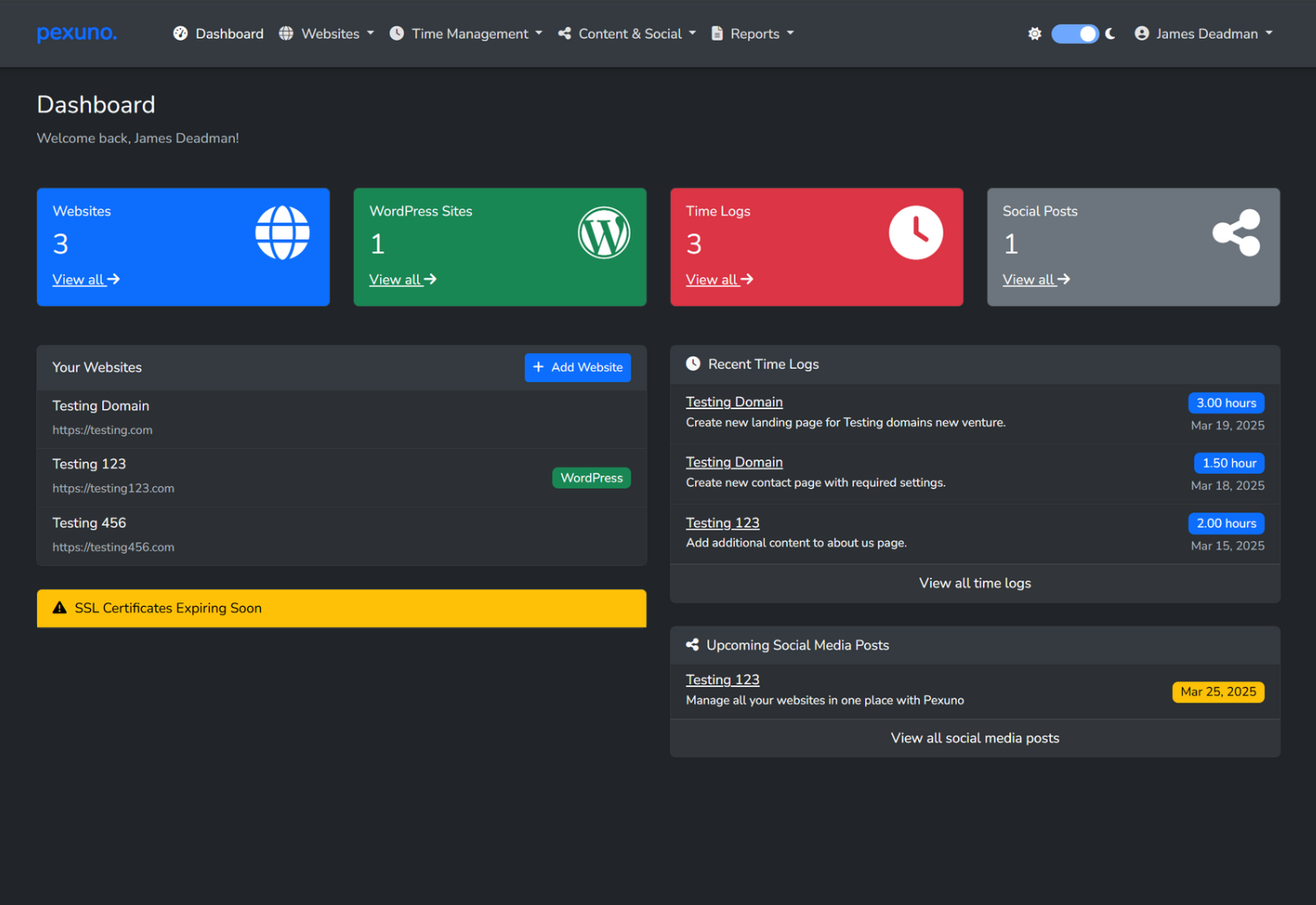Open Testing Domain link dated Mar 18, 2025
1316x905 pixels.
[735, 462]
